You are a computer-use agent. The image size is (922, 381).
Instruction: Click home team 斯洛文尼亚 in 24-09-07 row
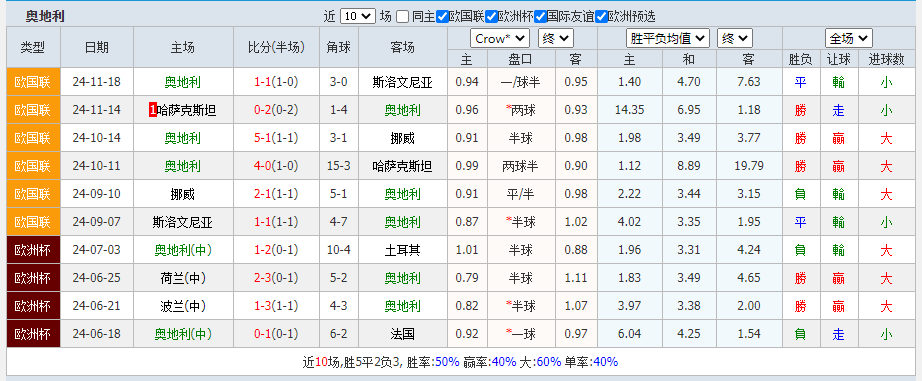point(182,222)
